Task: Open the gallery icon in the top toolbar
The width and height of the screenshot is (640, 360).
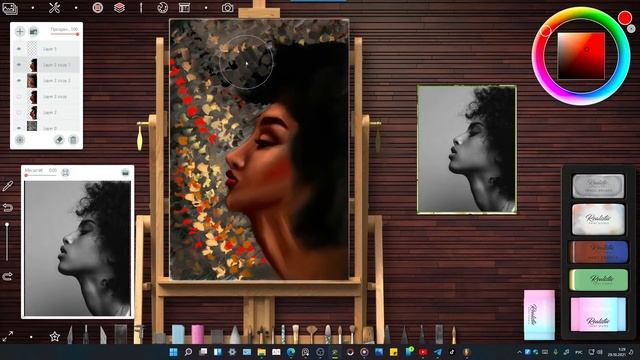Action: 9,8
